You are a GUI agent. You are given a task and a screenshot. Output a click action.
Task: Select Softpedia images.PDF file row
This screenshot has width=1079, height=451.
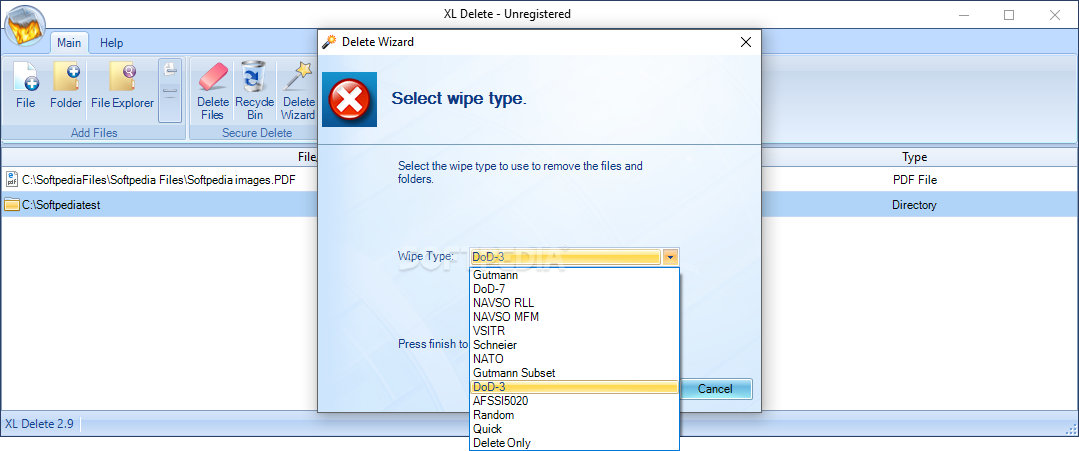pos(159,180)
